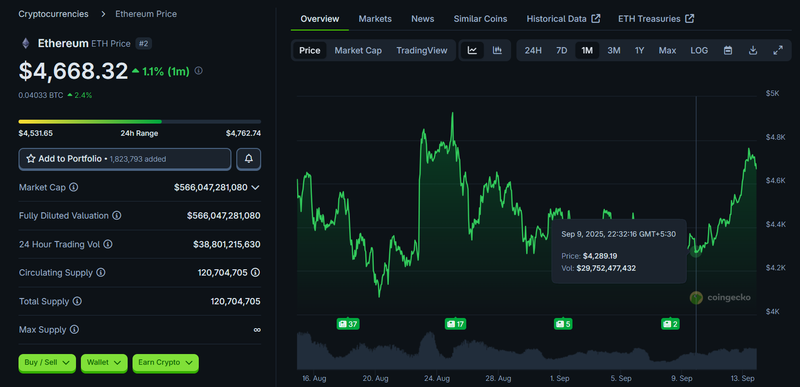
Task: Click the price alert bell icon
Action: tap(249, 159)
